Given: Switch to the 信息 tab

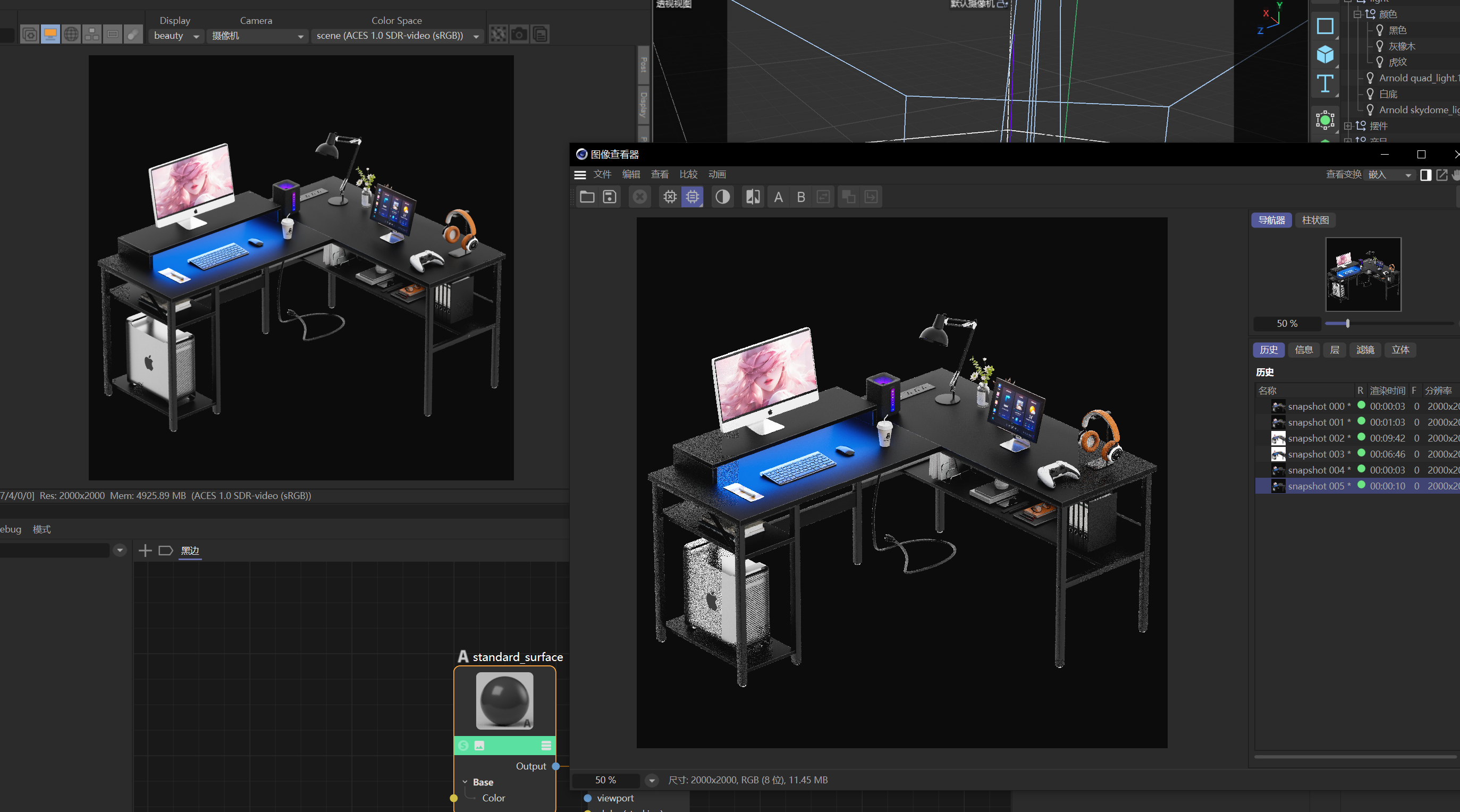Looking at the screenshot, I should (1304, 350).
